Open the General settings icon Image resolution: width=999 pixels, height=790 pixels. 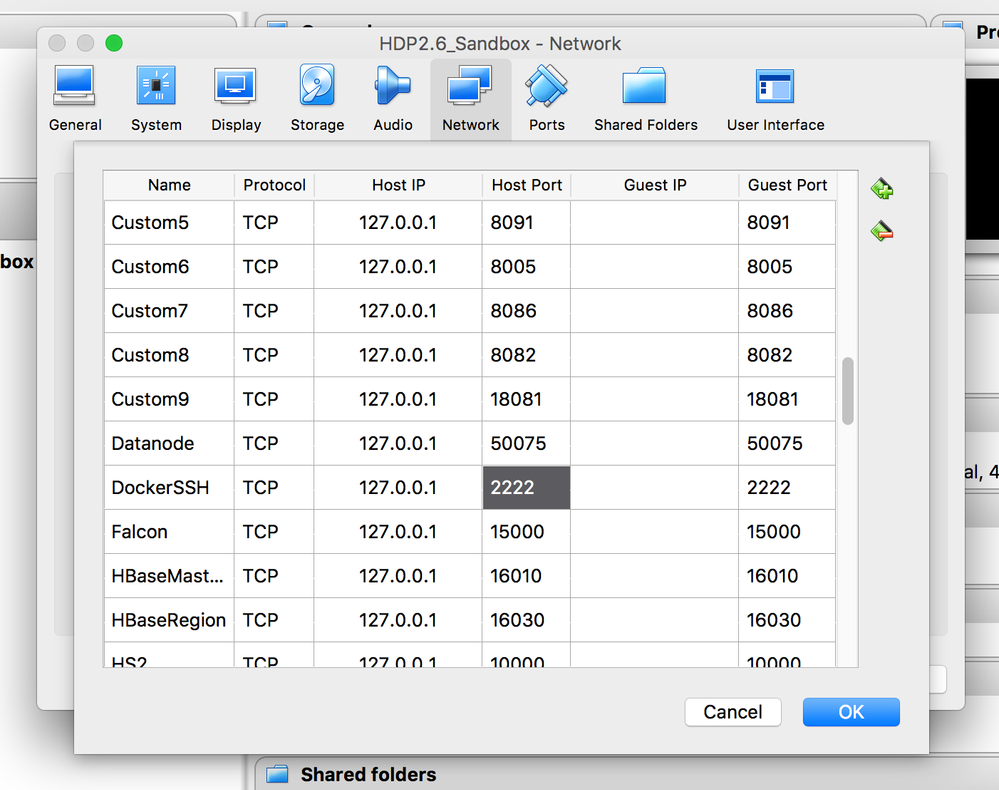point(75,99)
